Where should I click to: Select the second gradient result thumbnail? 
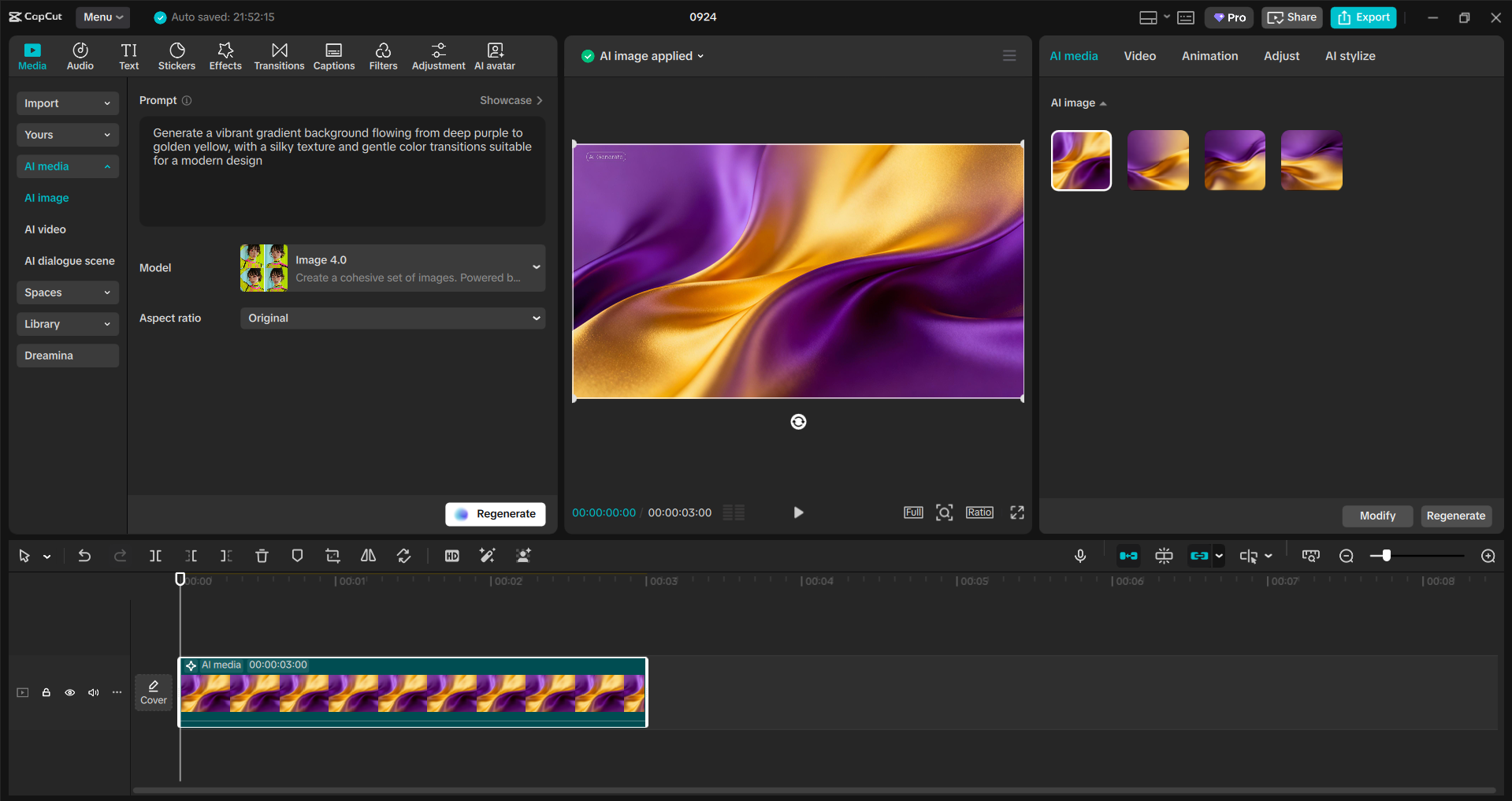point(1157,160)
